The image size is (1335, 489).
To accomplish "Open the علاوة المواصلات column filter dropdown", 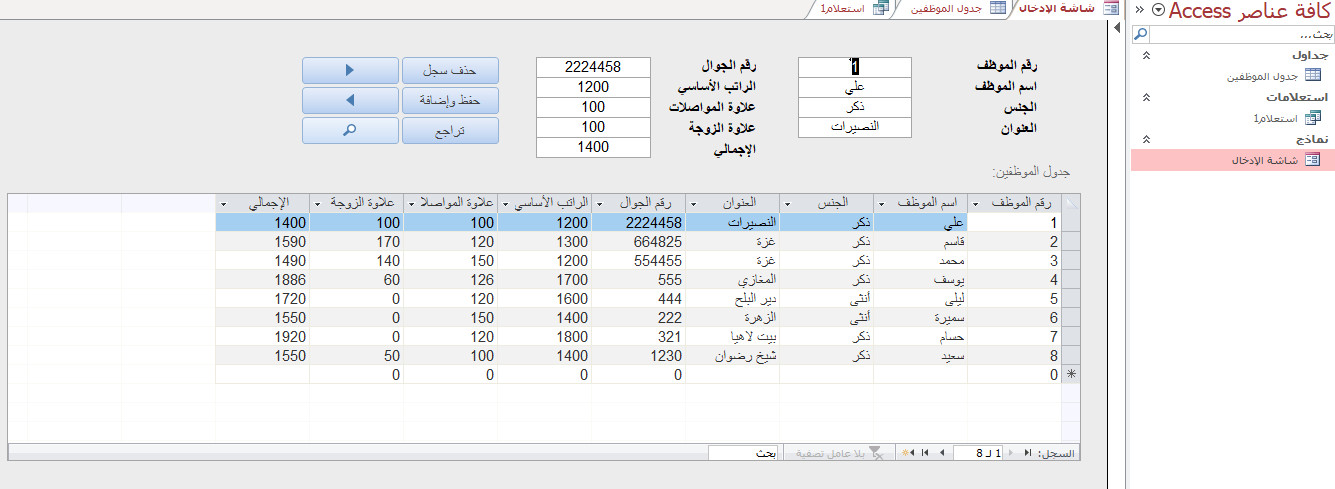I will (412, 203).
